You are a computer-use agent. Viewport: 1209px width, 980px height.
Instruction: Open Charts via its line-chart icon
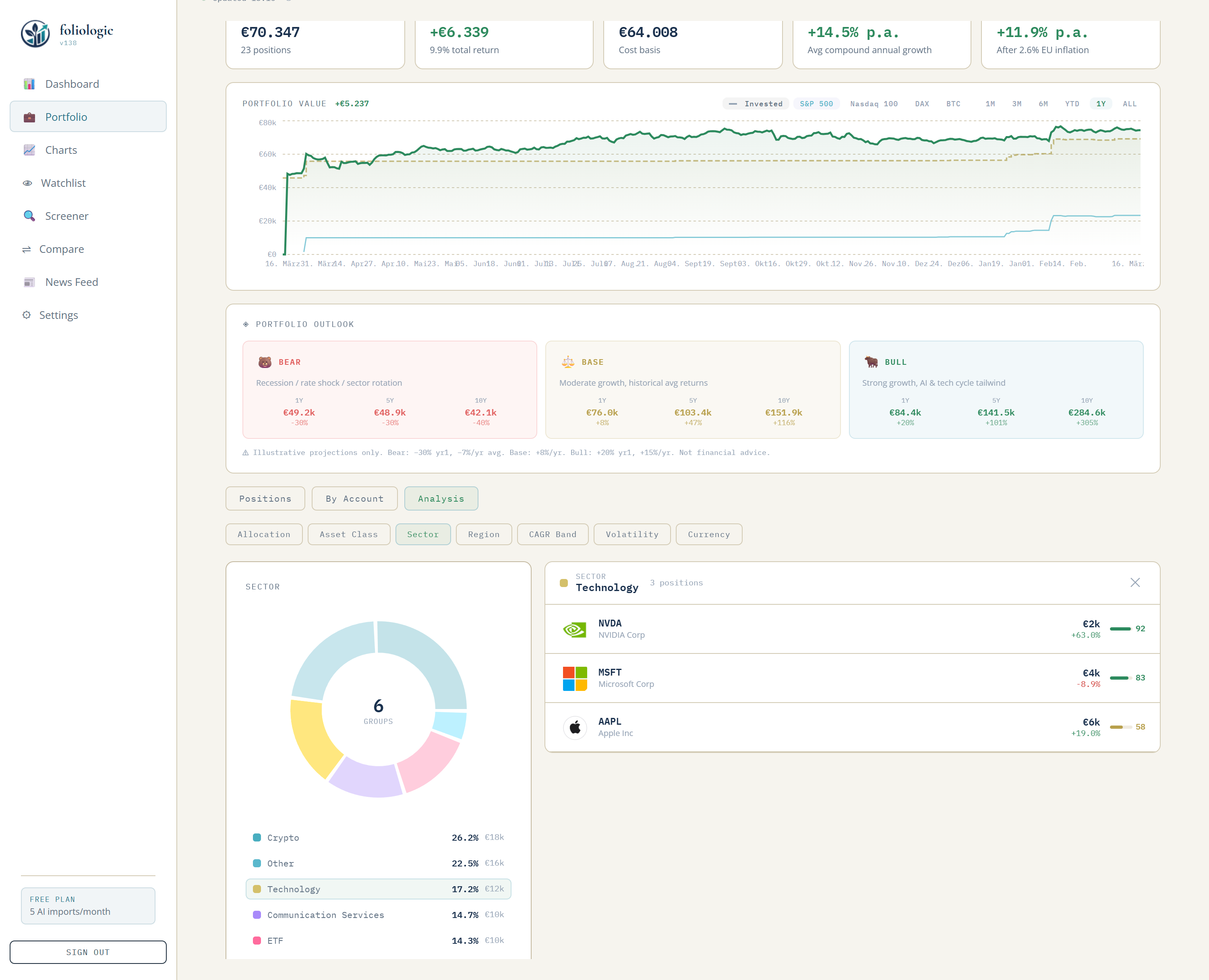(x=29, y=149)
